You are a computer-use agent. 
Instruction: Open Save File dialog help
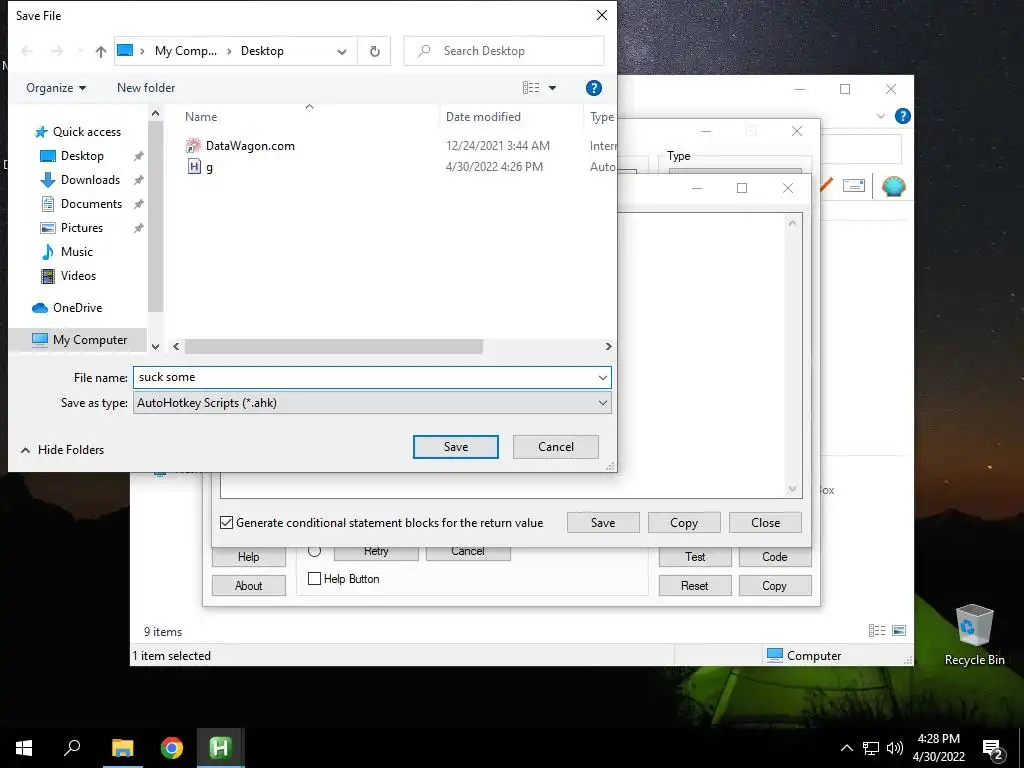[594, 88]
